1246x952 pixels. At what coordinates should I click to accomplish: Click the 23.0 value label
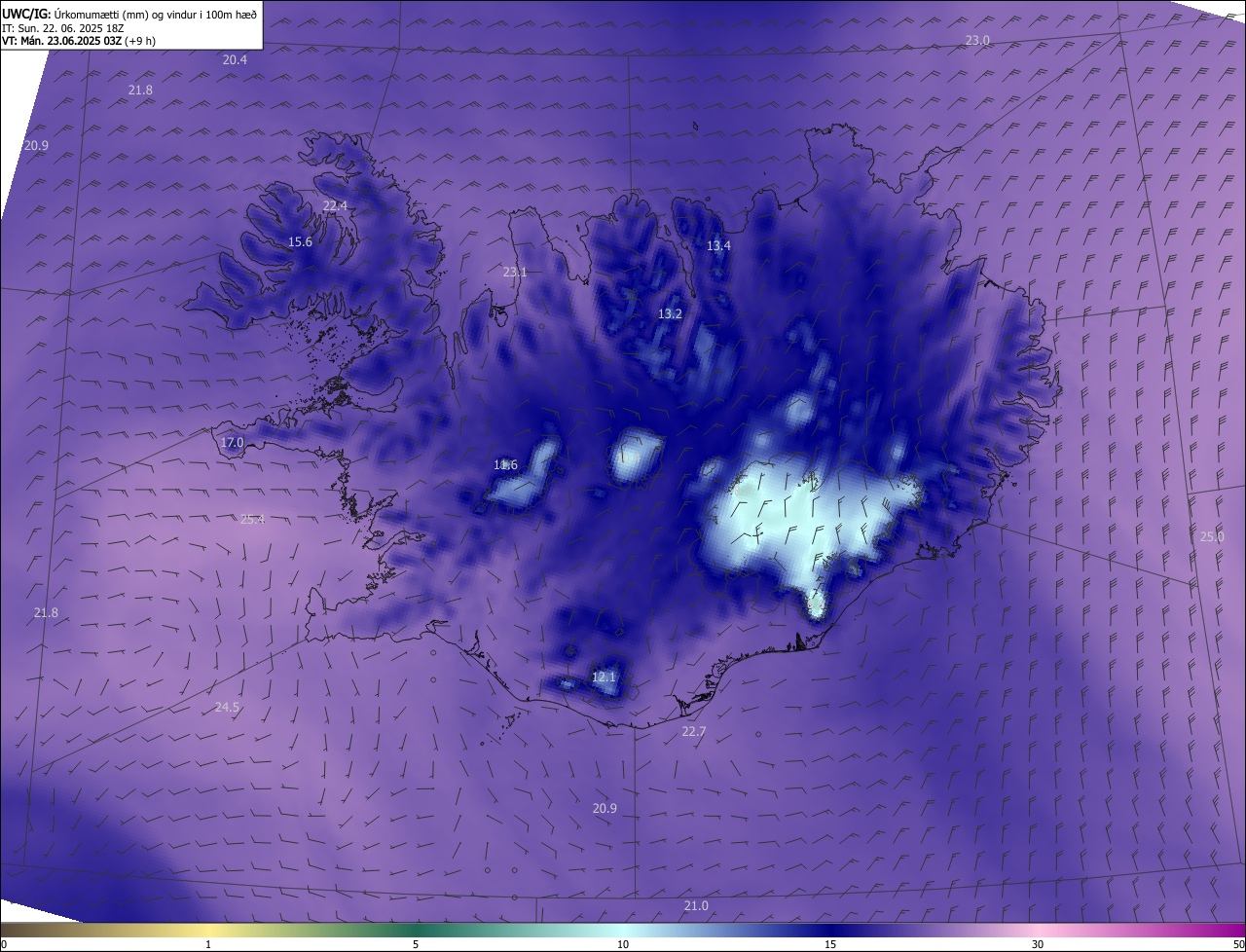[x=977, y=40]
